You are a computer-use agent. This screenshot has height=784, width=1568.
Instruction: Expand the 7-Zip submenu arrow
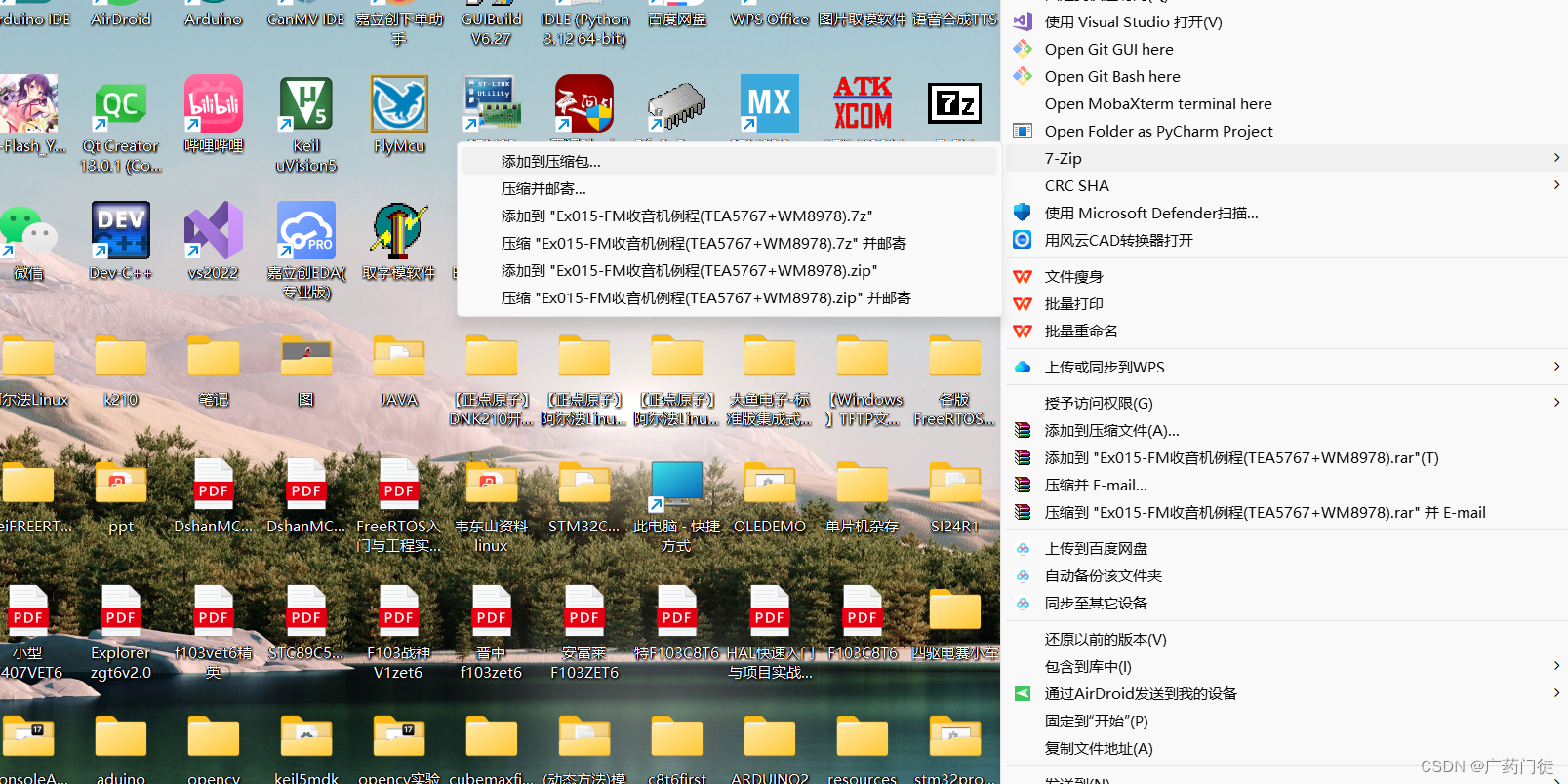point(1556,158)
